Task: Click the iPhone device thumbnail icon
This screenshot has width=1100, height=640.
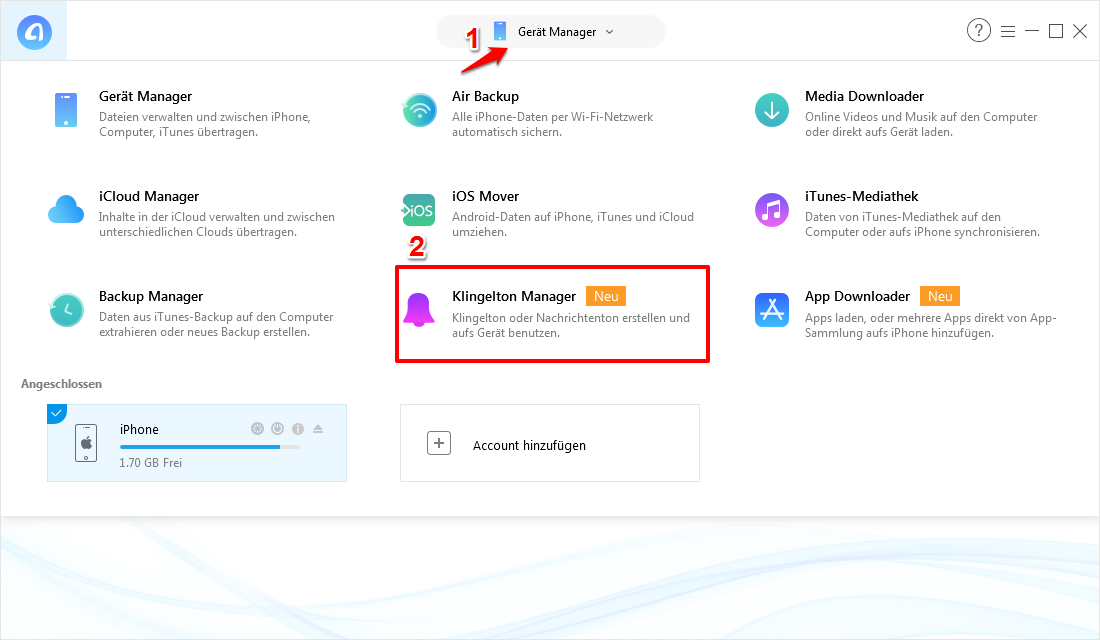Action: point(86,443)
